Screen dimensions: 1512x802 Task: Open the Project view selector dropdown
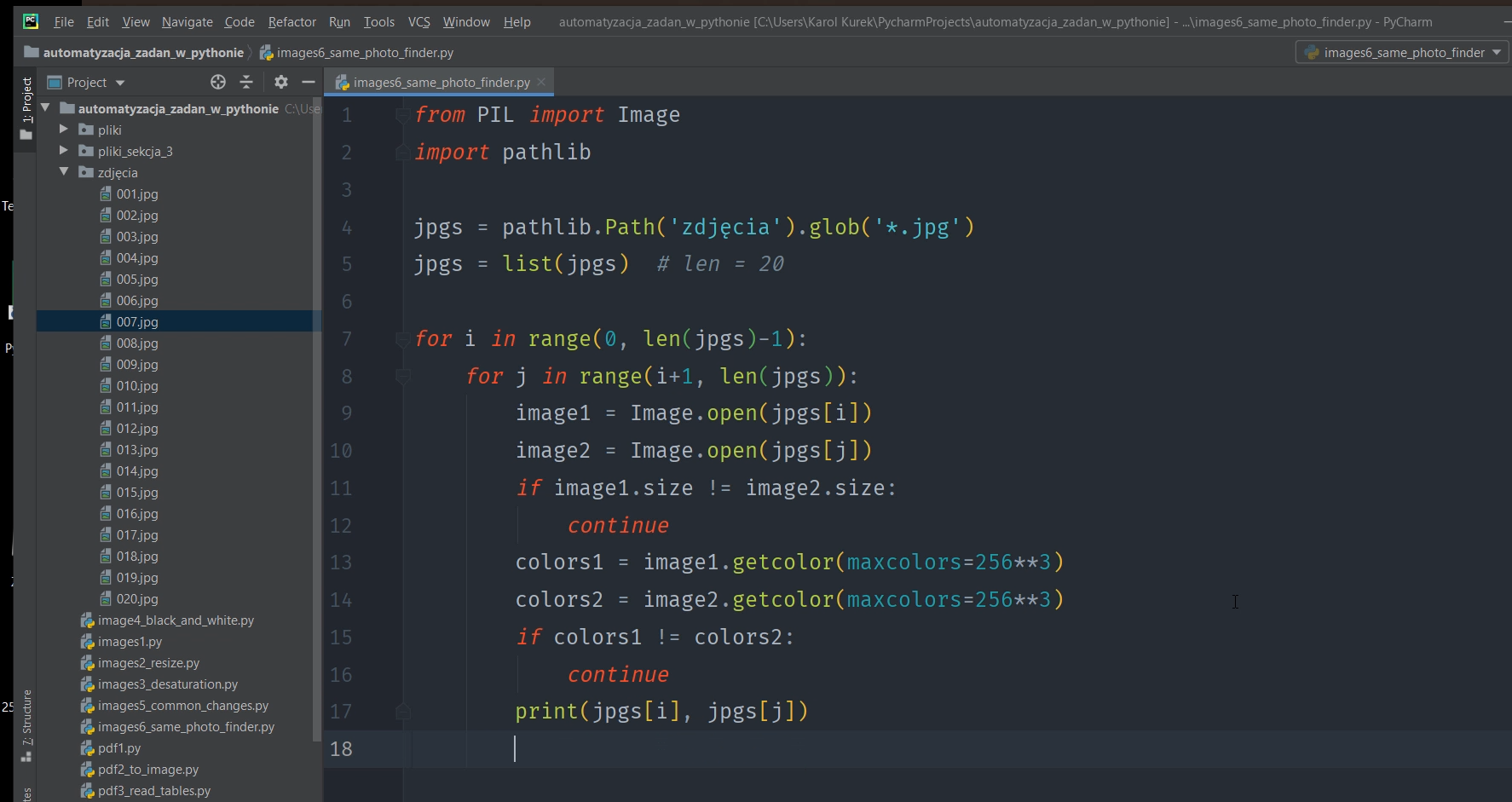click(x=86, y=82)
